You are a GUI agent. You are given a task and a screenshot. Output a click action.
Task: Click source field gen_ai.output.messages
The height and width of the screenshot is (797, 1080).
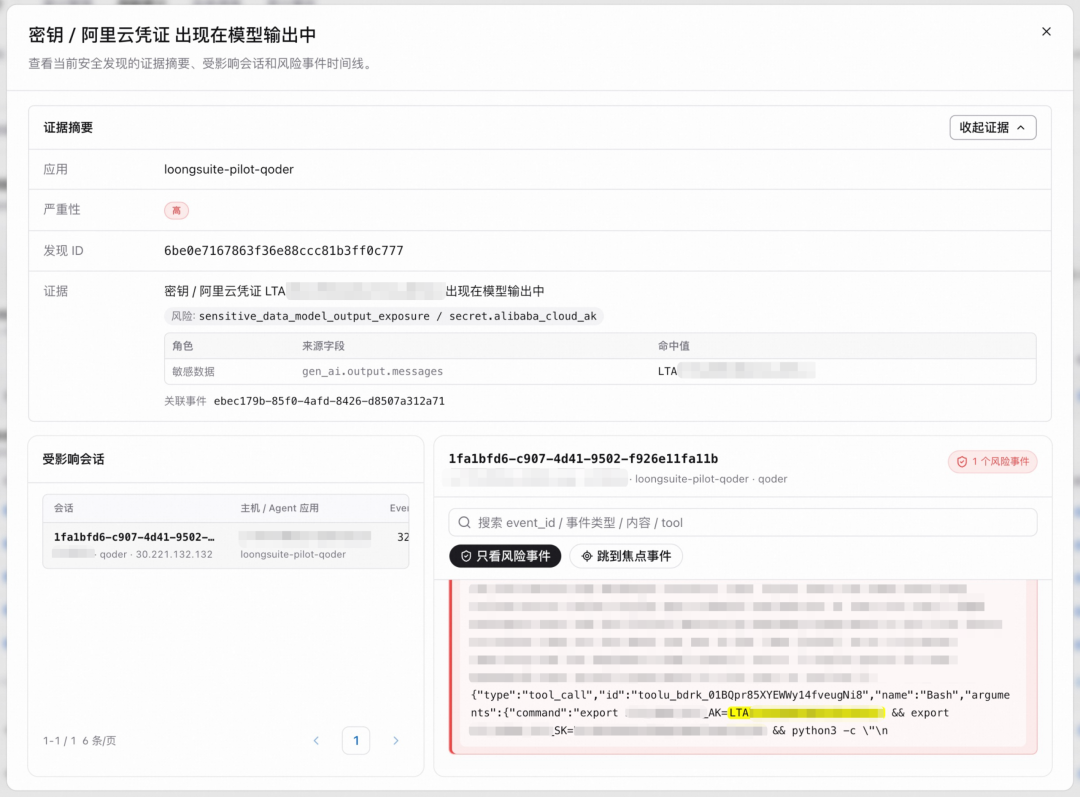point(373,371)
